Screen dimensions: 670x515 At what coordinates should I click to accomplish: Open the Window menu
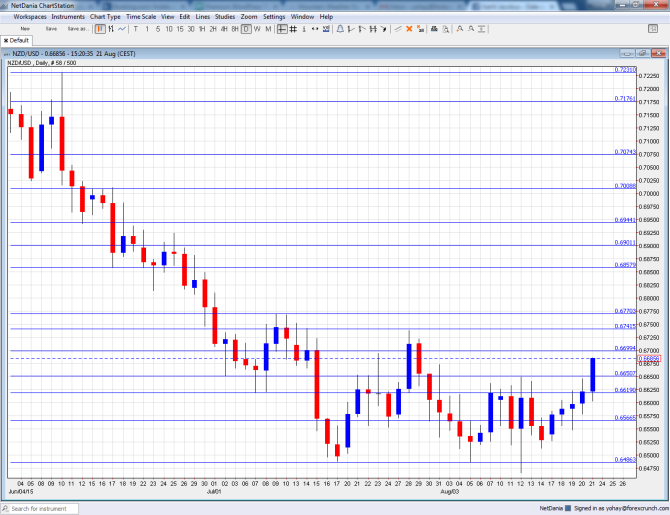302,17
